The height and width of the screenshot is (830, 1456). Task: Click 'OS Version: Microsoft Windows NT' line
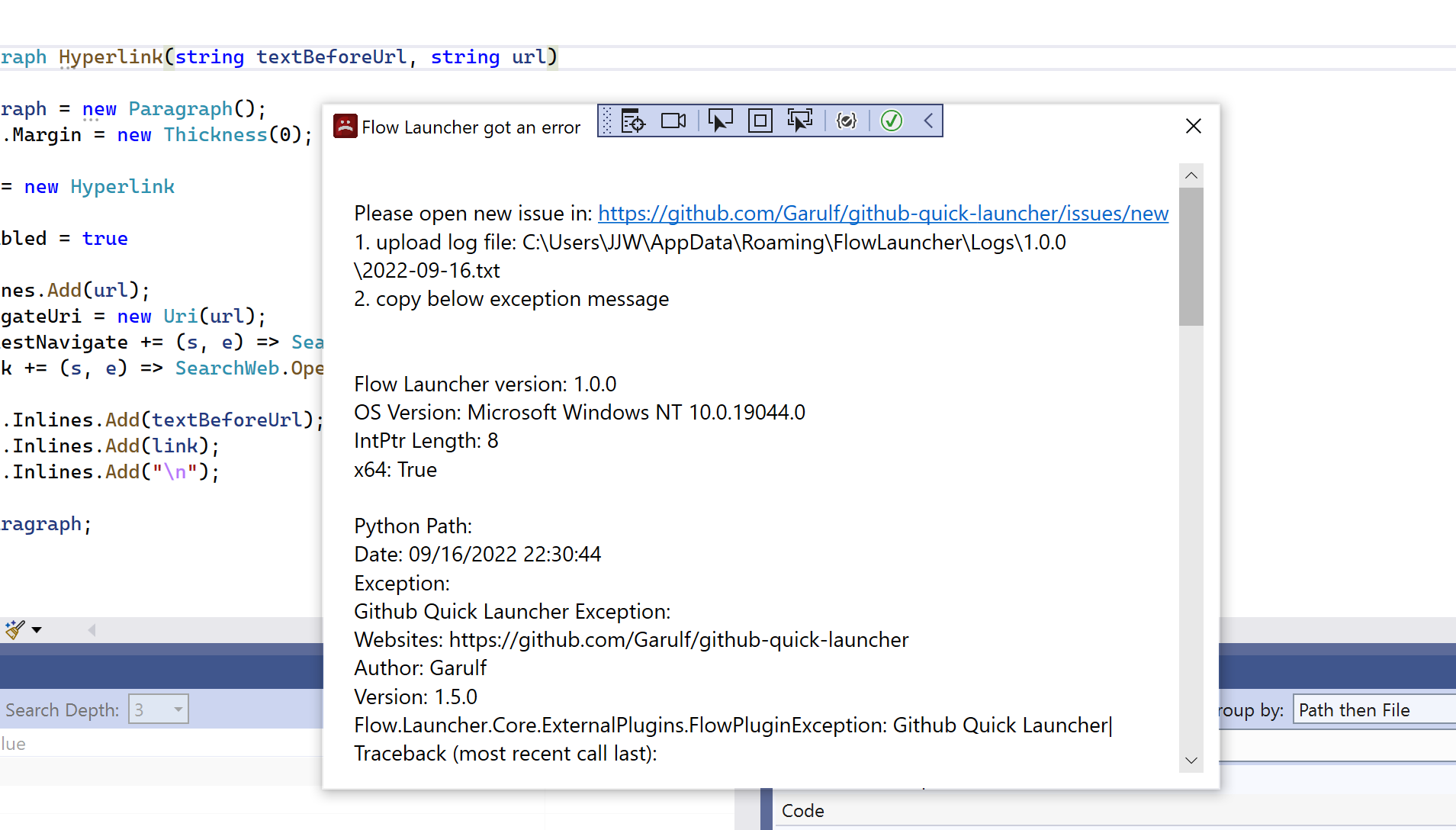pyautogui.click(x=580, y=413)
